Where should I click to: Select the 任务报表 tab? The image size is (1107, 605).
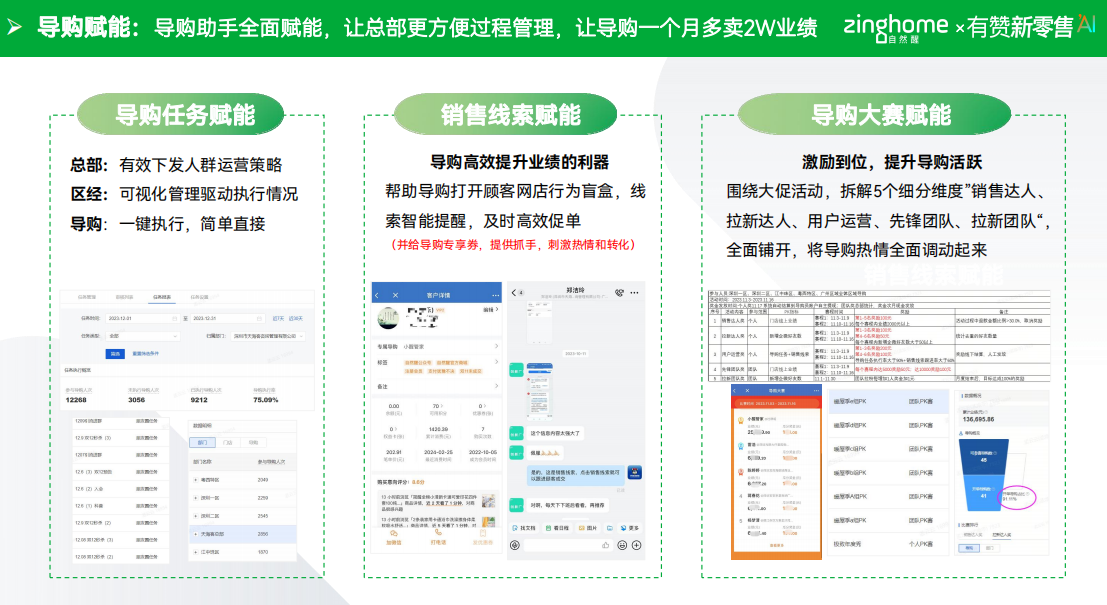coord(162,297)
